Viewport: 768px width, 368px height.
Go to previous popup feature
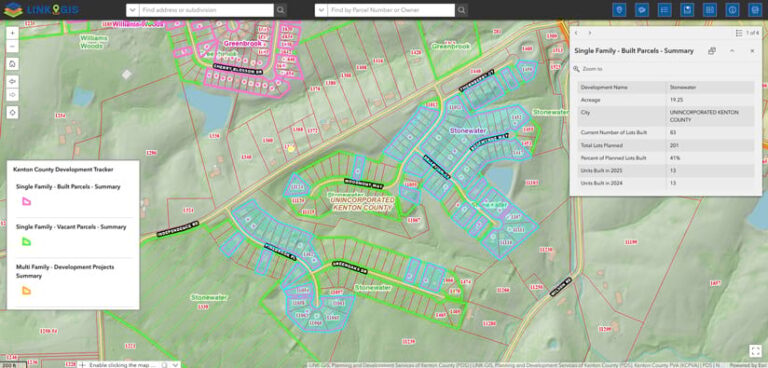(576, 33)
